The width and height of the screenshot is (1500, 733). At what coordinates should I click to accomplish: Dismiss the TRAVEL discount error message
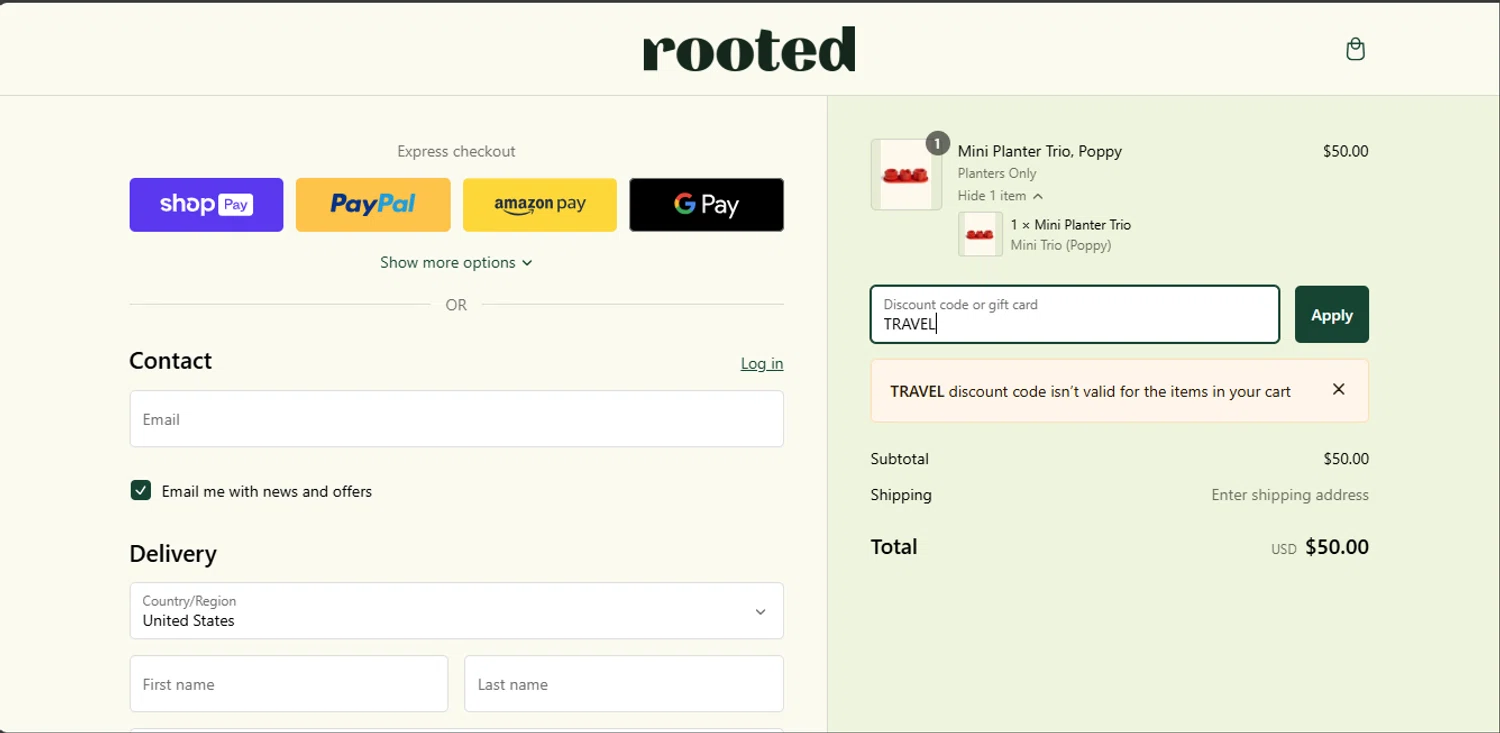(x=1339, y=390)
